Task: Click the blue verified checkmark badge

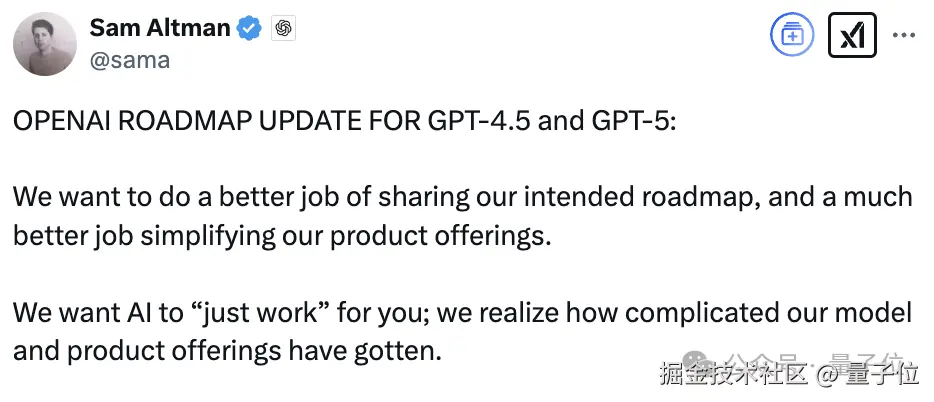Action: click(249, 29)
